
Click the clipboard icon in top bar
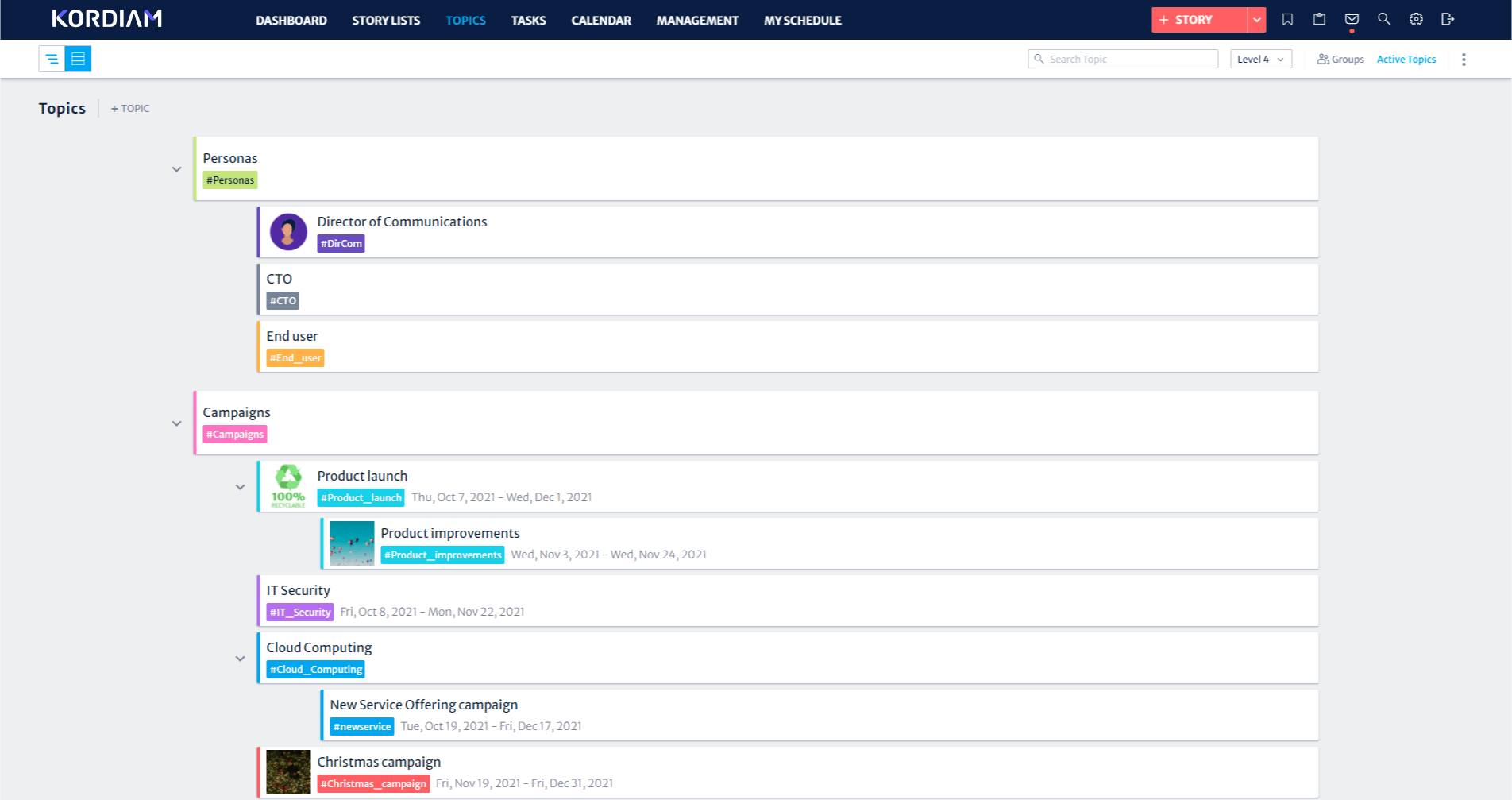[x=1319, y=20]
